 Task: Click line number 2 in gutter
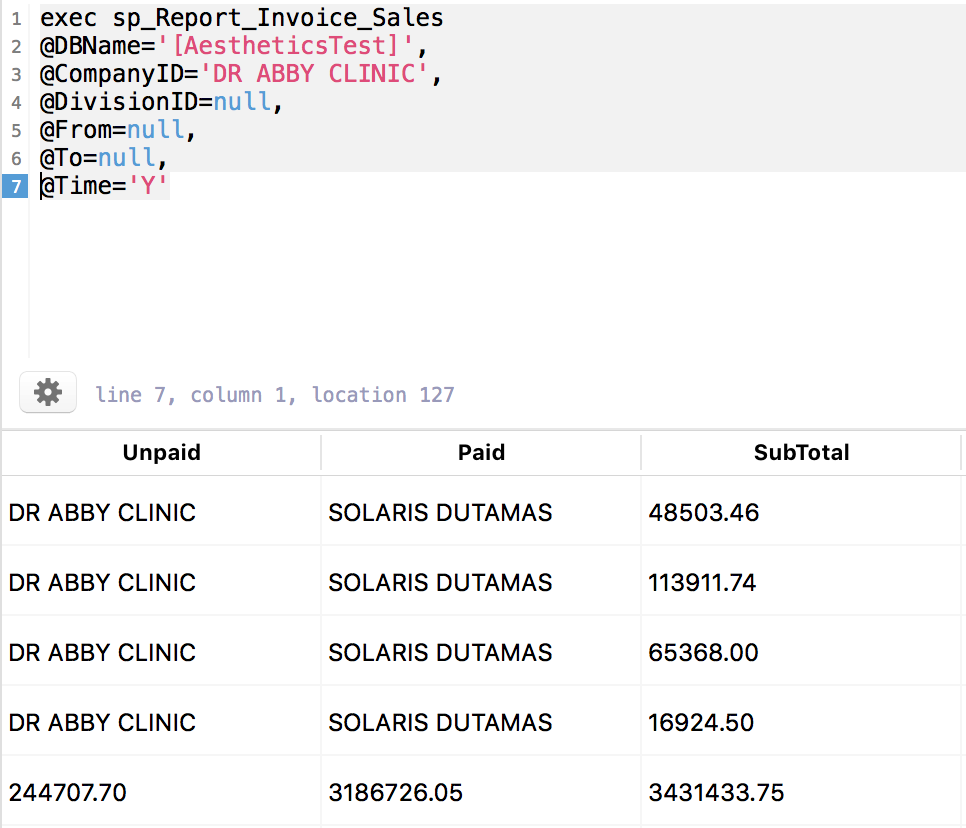(x=16, y=47)
